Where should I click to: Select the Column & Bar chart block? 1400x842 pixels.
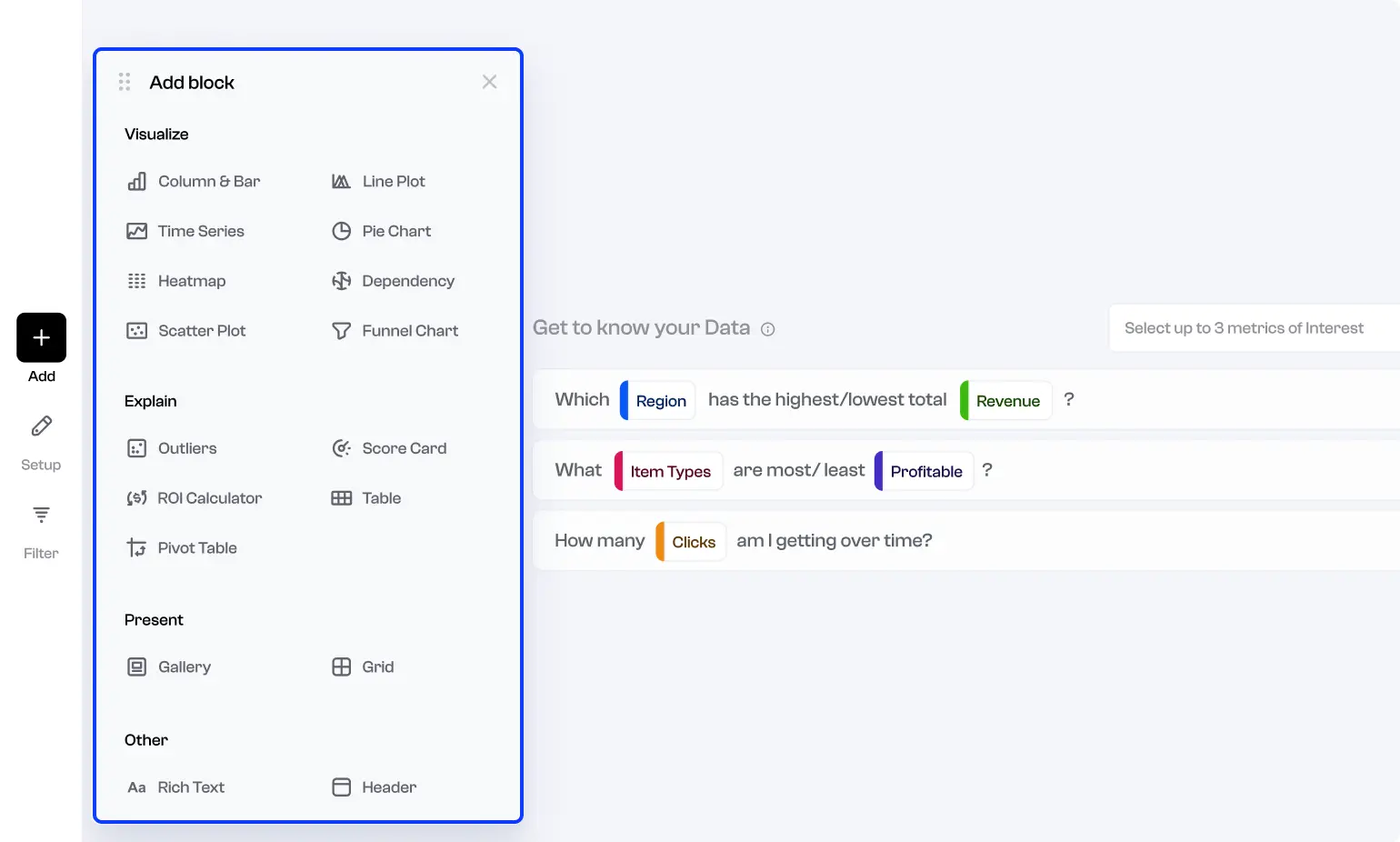coord(208,181)
